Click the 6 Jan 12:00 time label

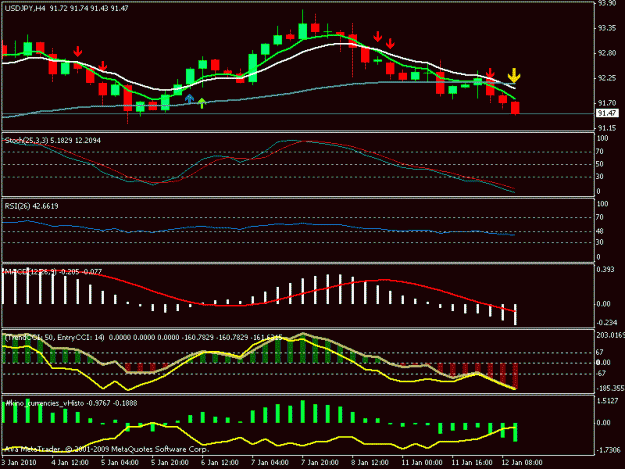[220, 463]
